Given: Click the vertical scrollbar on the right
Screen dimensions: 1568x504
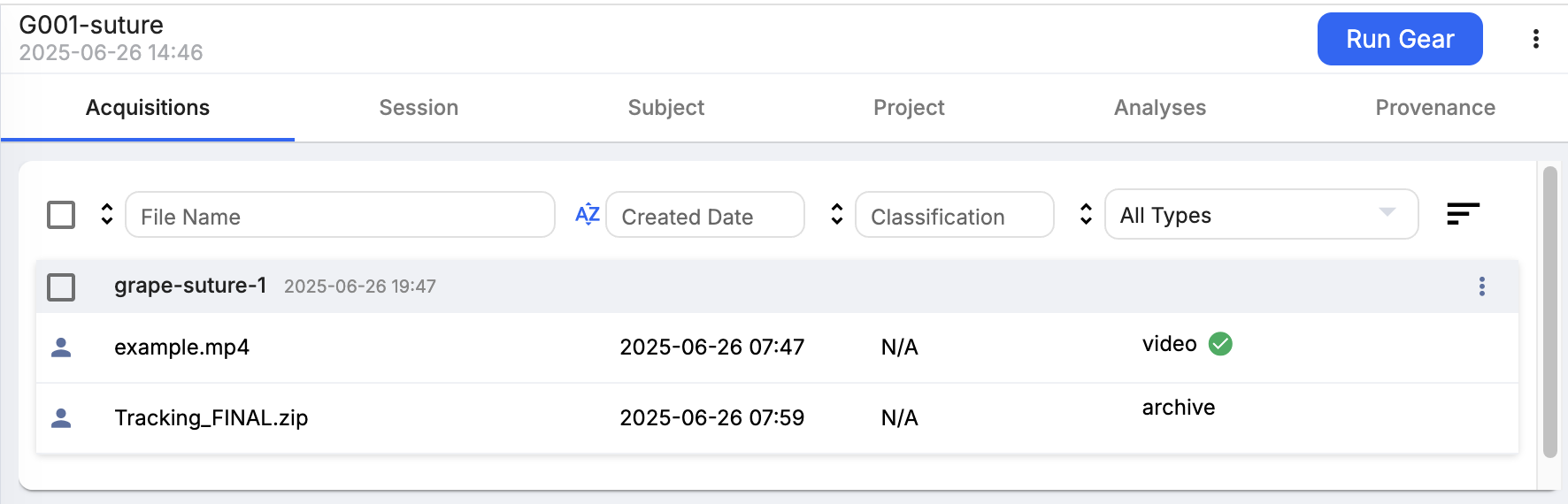Looking at the screenshot, I should pyautogui.click(x=1550, y=311).
